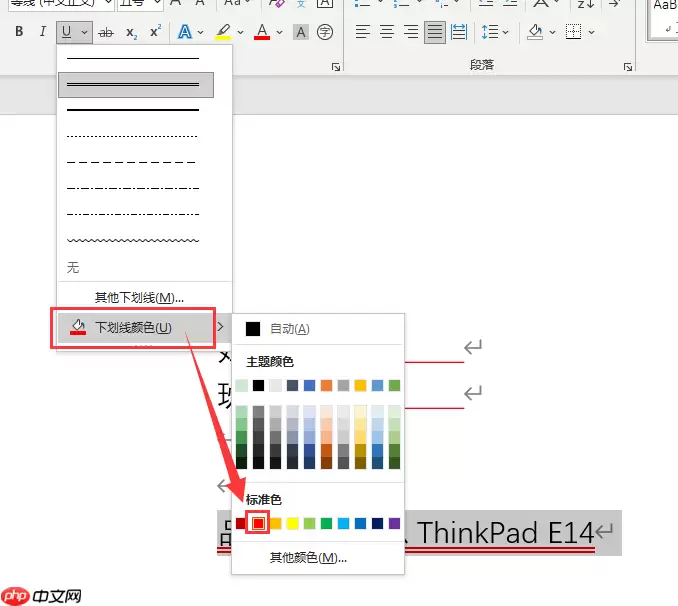The height and width of the screenshot is (606, 678).
Task: Expand highlight color dropdown arrow
Action: [x=240, y=32]
